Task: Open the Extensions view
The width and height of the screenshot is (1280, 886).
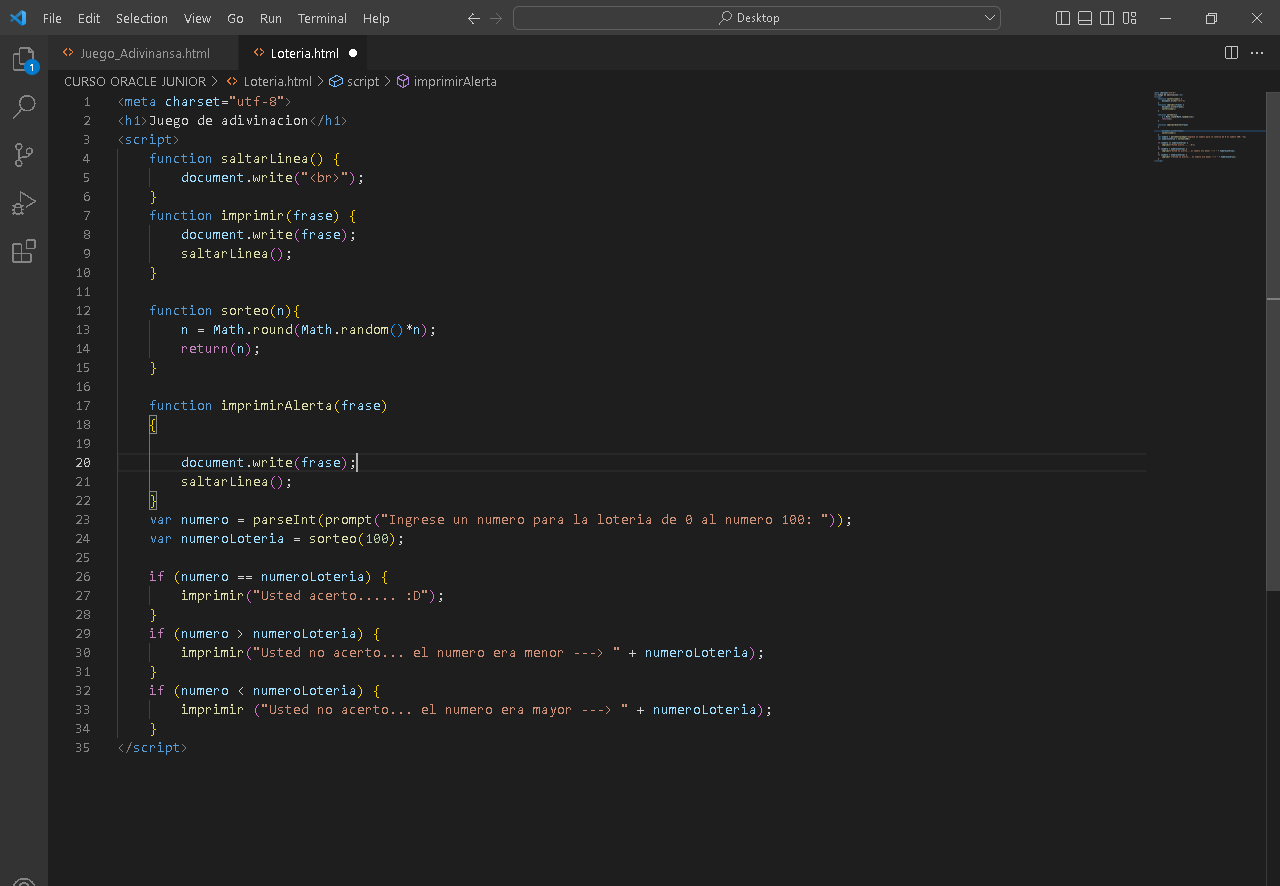Action: click(x=24, y=251)
